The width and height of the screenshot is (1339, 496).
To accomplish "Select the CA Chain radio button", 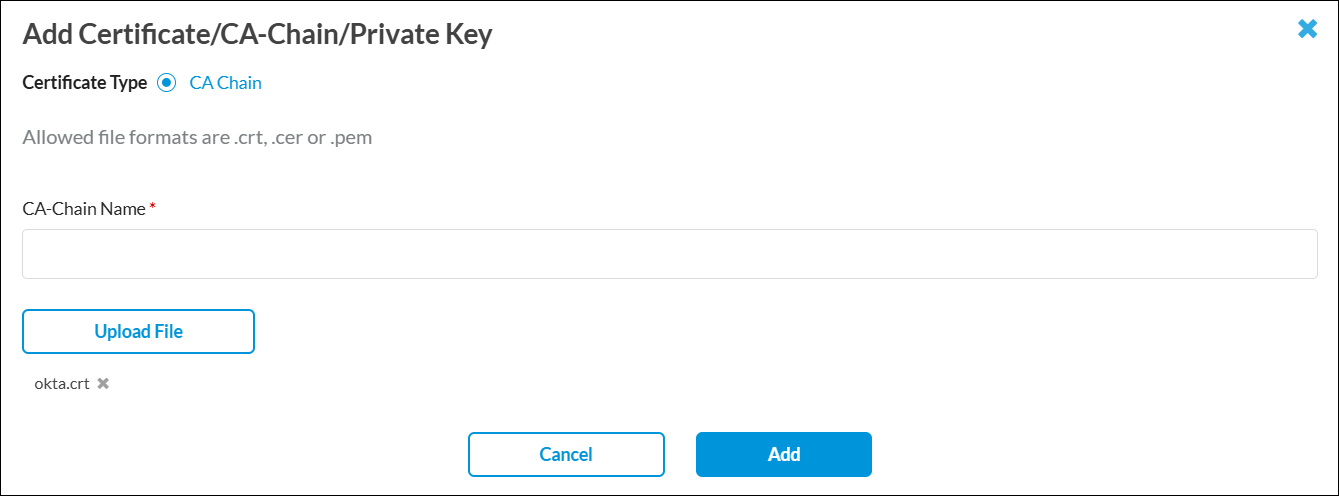I will tap(167, 83).
